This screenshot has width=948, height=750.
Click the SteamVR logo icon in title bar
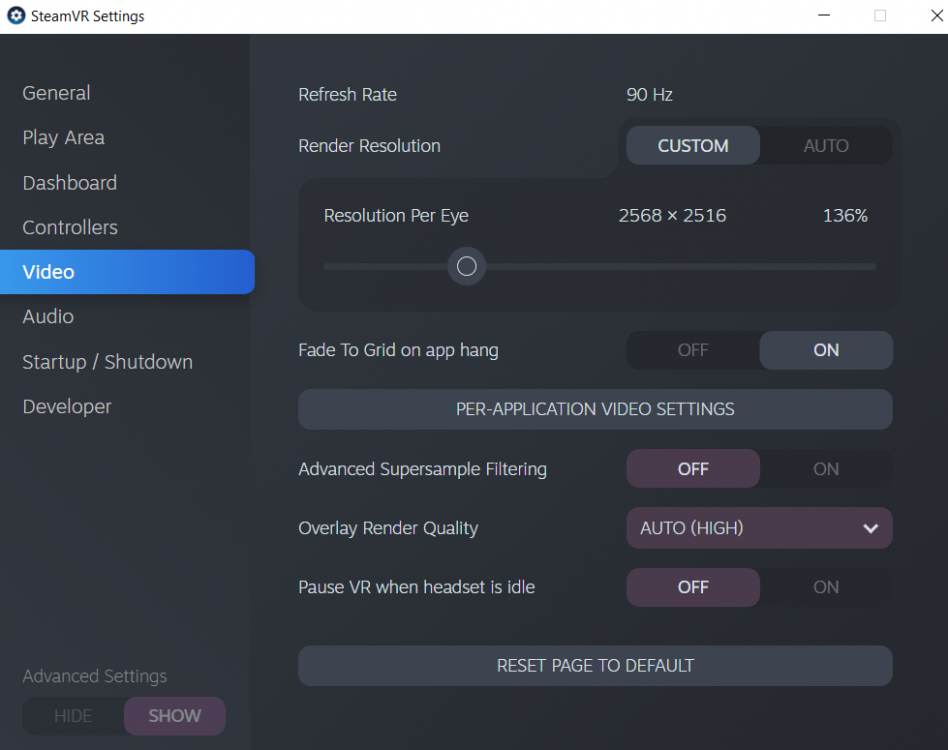(x=16, y=16)
